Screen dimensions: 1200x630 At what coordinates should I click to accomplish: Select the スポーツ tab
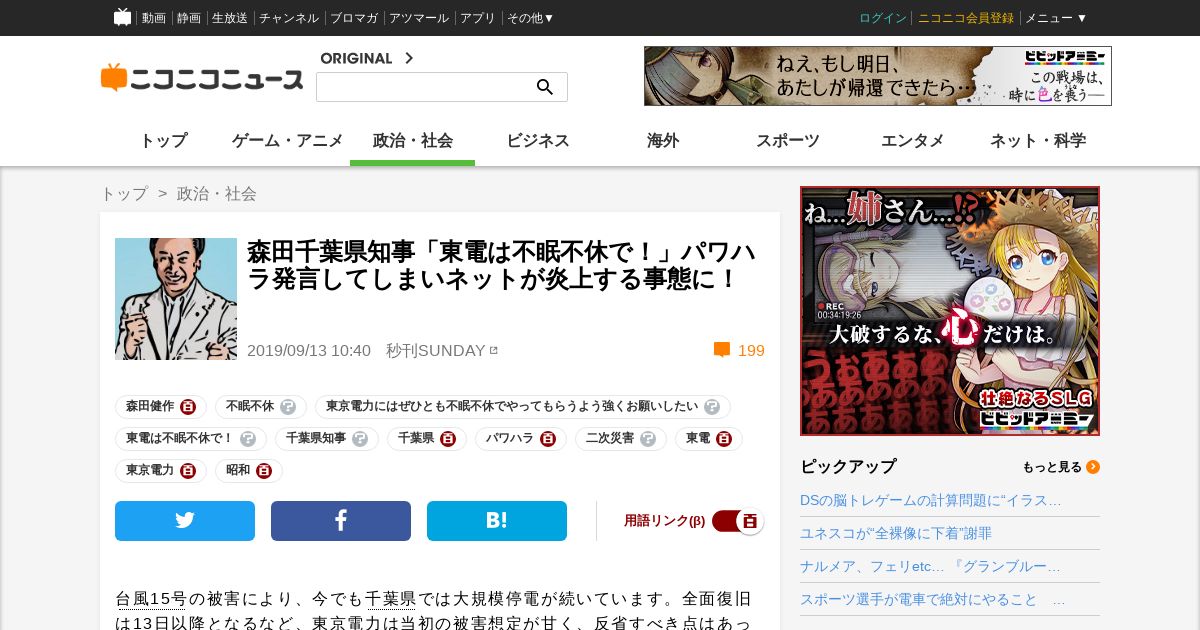click(x=788, y=141)
